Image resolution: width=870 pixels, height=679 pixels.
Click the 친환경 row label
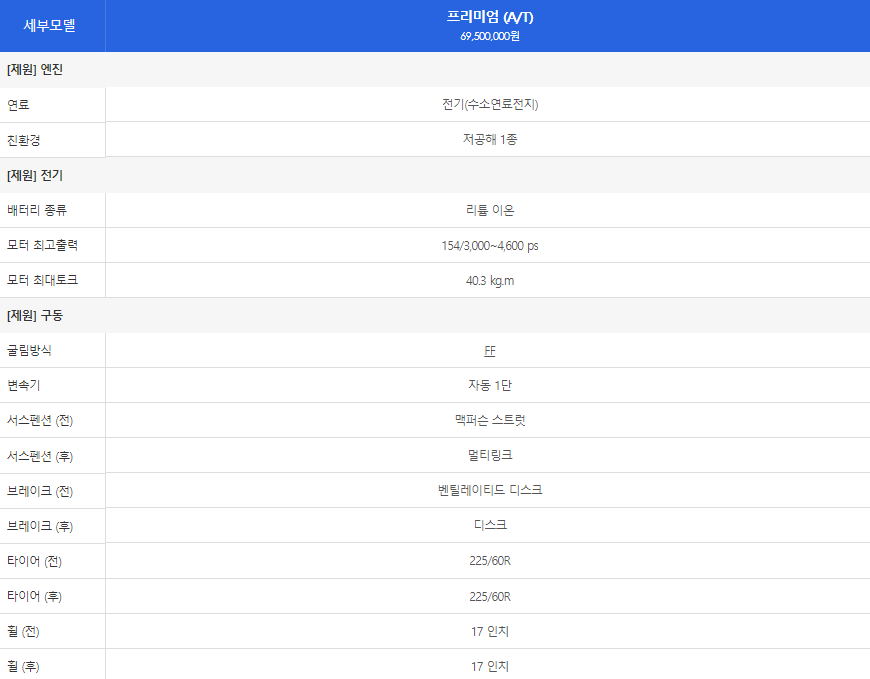pyautogui.click(x=24, y=140)
